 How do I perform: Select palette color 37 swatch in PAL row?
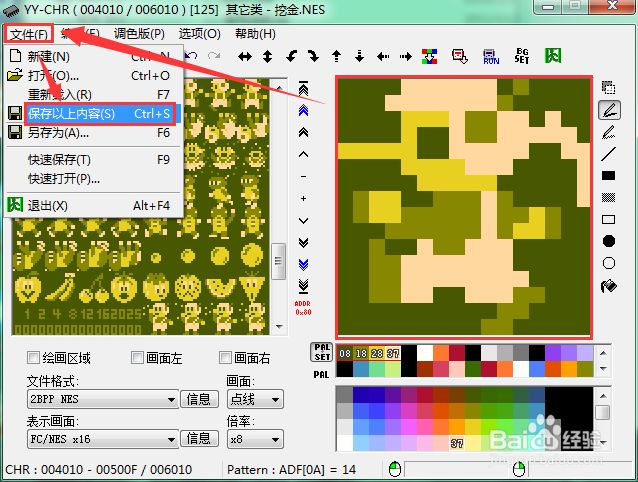click(x=393, y=353)
